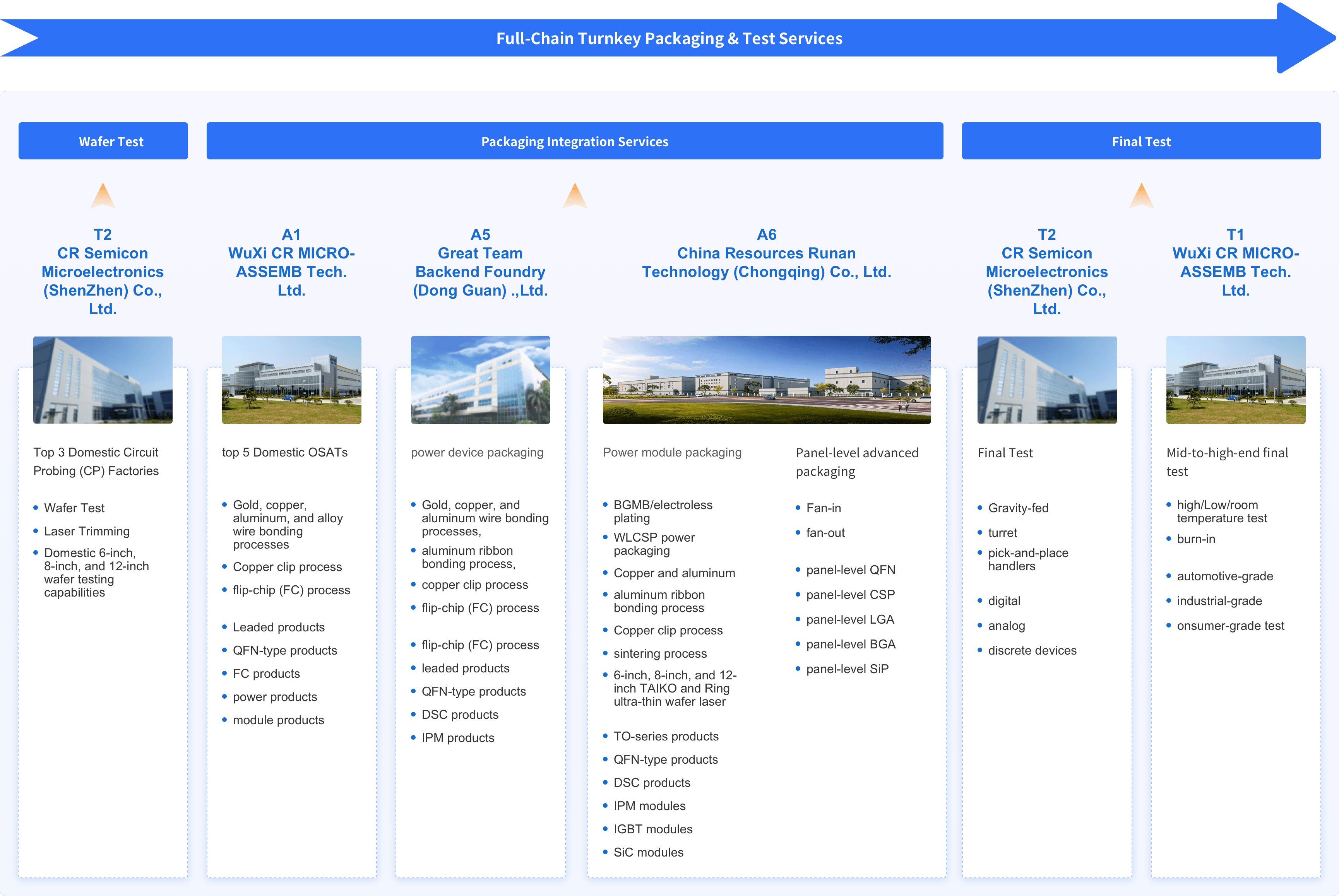Click the 'IGBT modules' bullet
The width and height of the screenshot is (1339, 896).
(652, 829)
